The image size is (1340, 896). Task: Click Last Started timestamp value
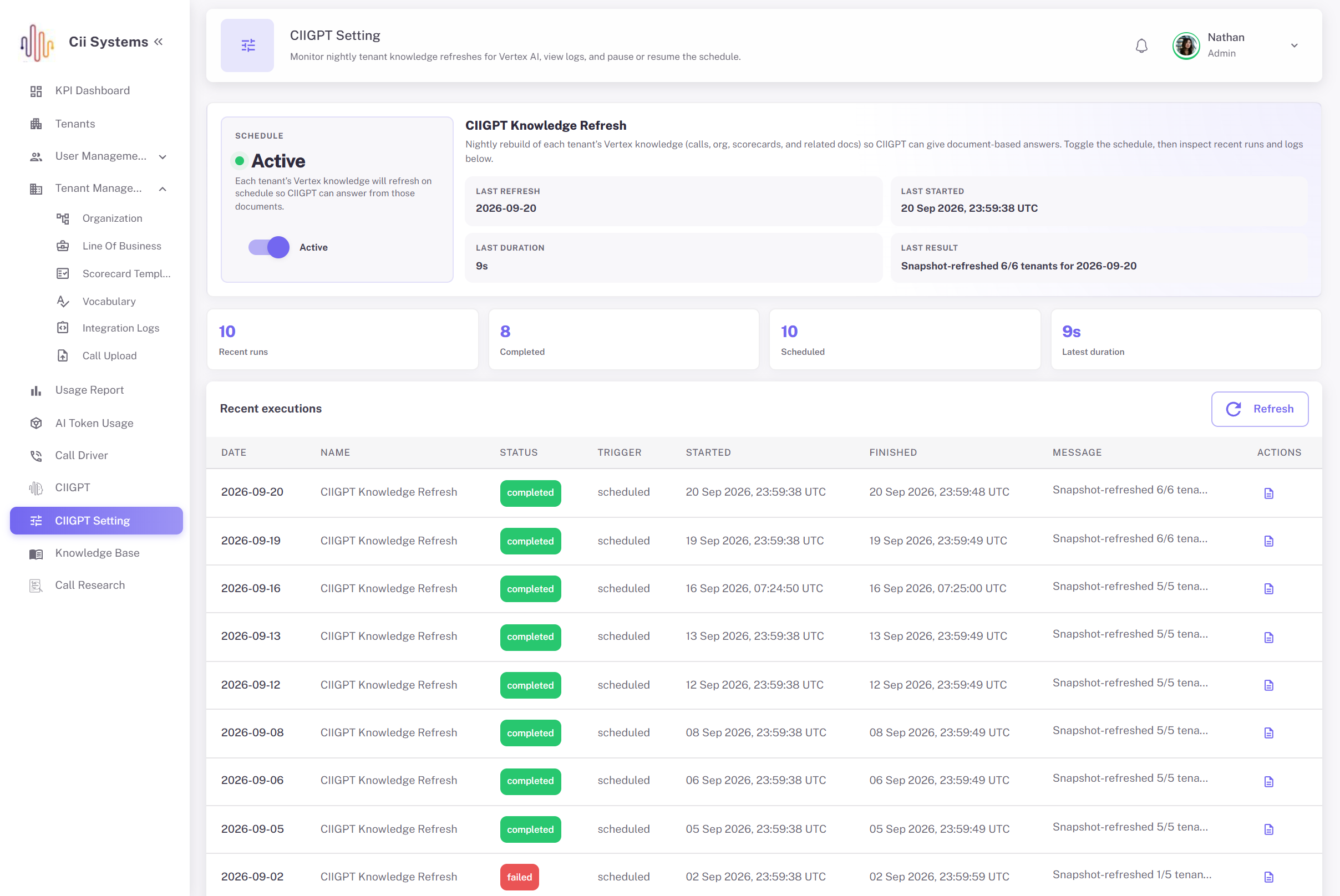click(969, 208)
